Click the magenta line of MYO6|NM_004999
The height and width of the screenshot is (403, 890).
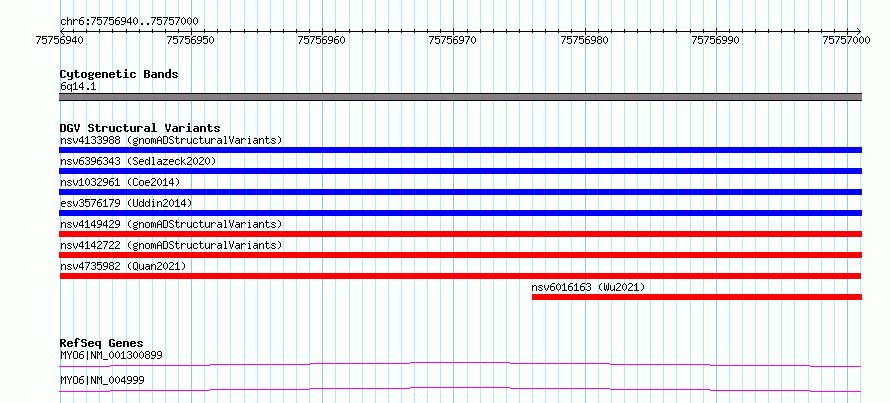(x=460, y=389)
